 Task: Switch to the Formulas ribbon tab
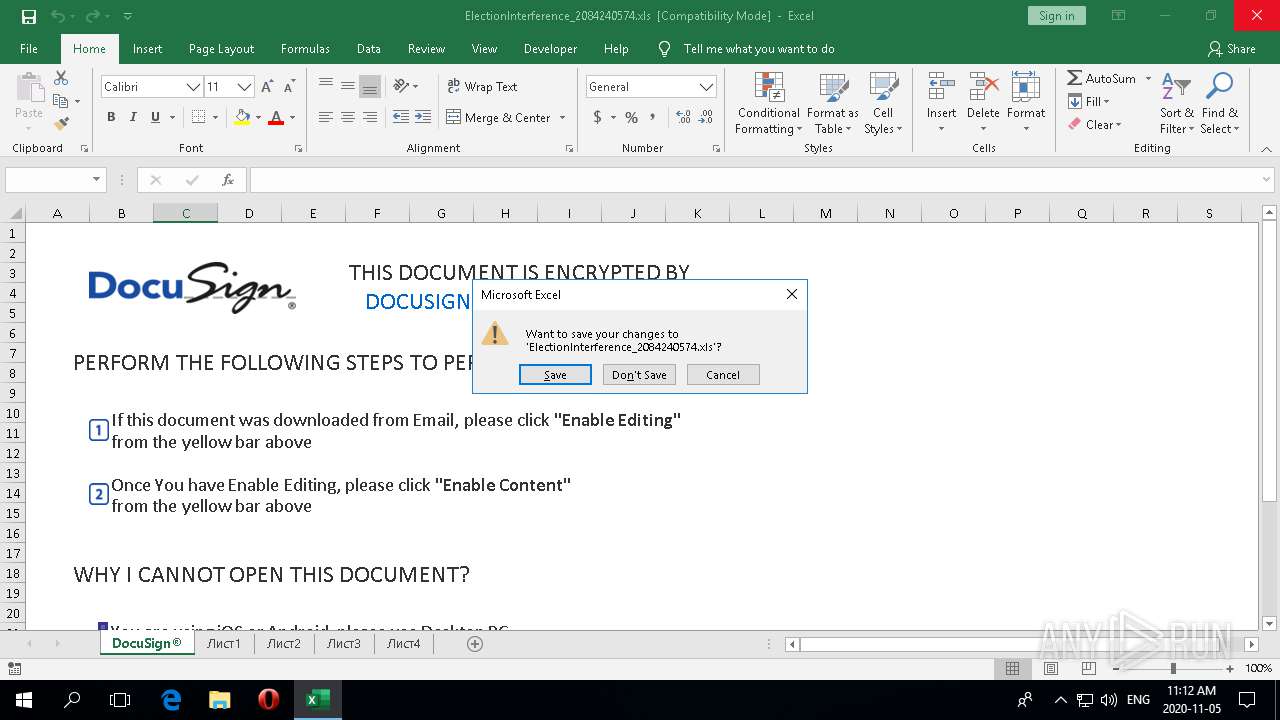tap(305, 48)
